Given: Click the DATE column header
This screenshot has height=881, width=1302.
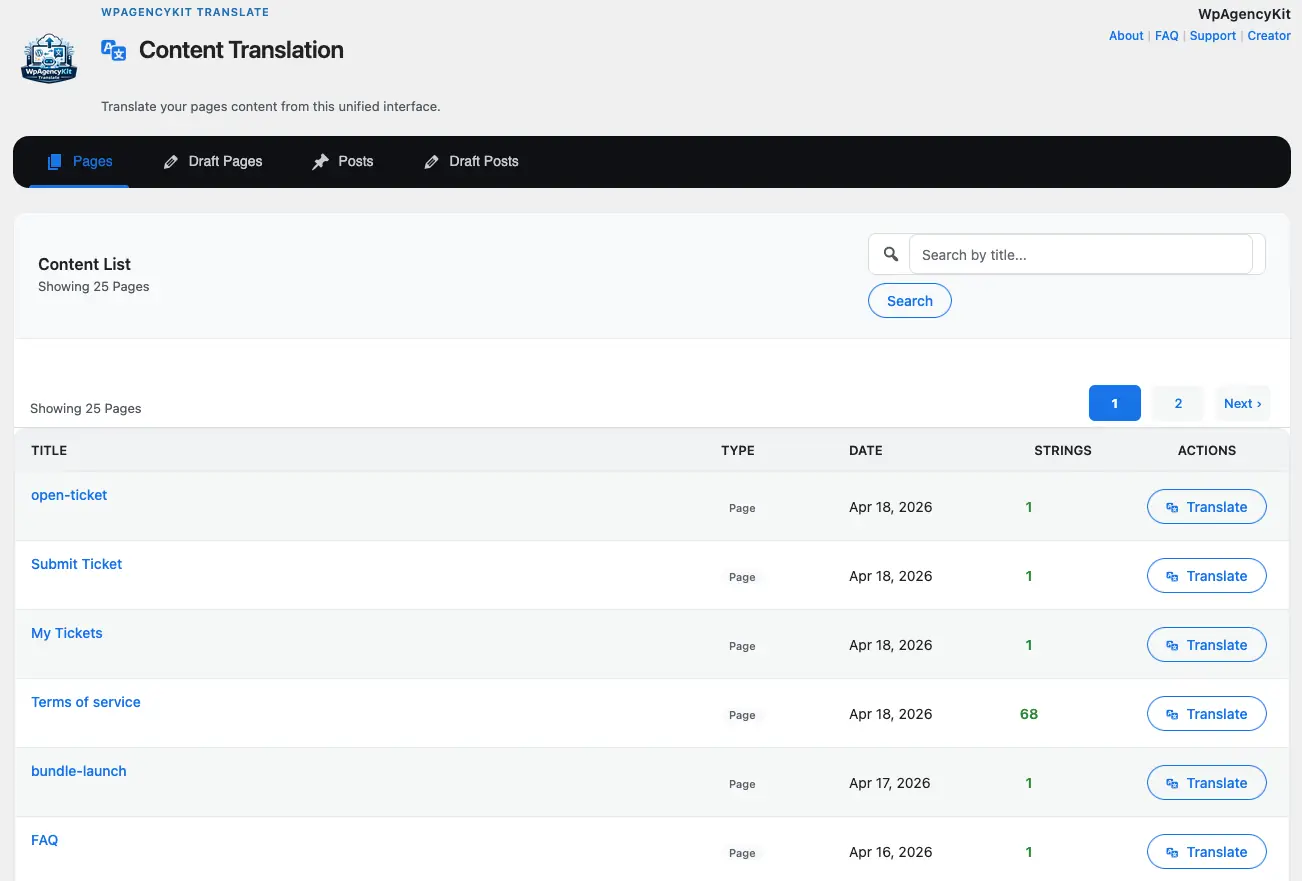Looking at the screenshot, I should click(866, 451).
